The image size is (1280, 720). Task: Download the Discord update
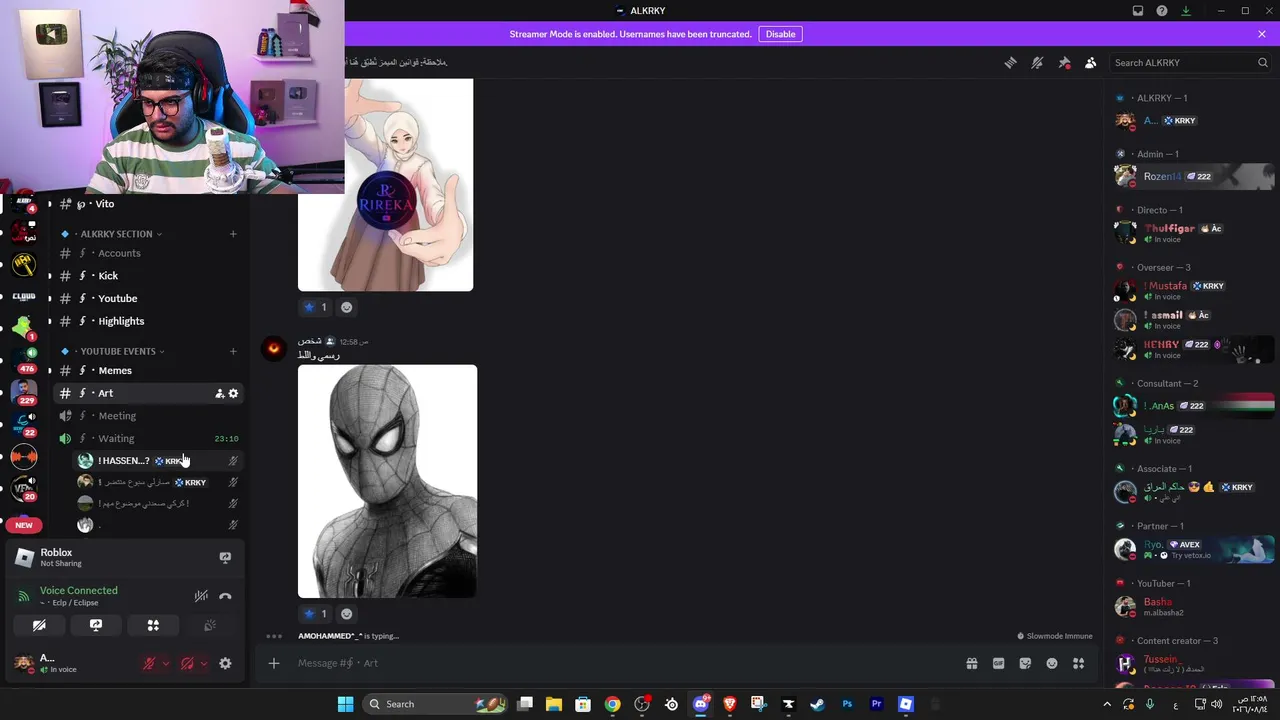(x=1186, y=11)
